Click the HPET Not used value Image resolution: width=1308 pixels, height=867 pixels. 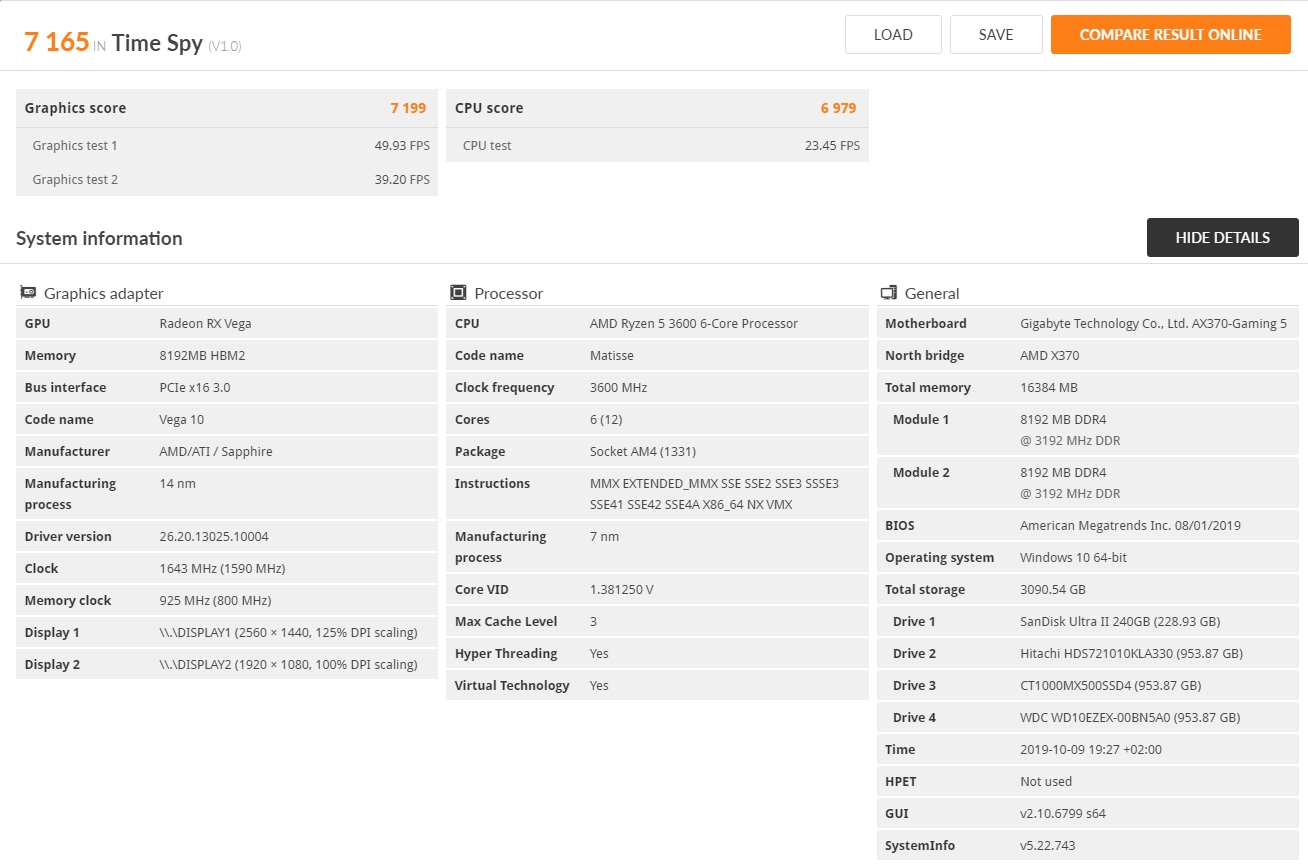click(x=1046, y=781)
